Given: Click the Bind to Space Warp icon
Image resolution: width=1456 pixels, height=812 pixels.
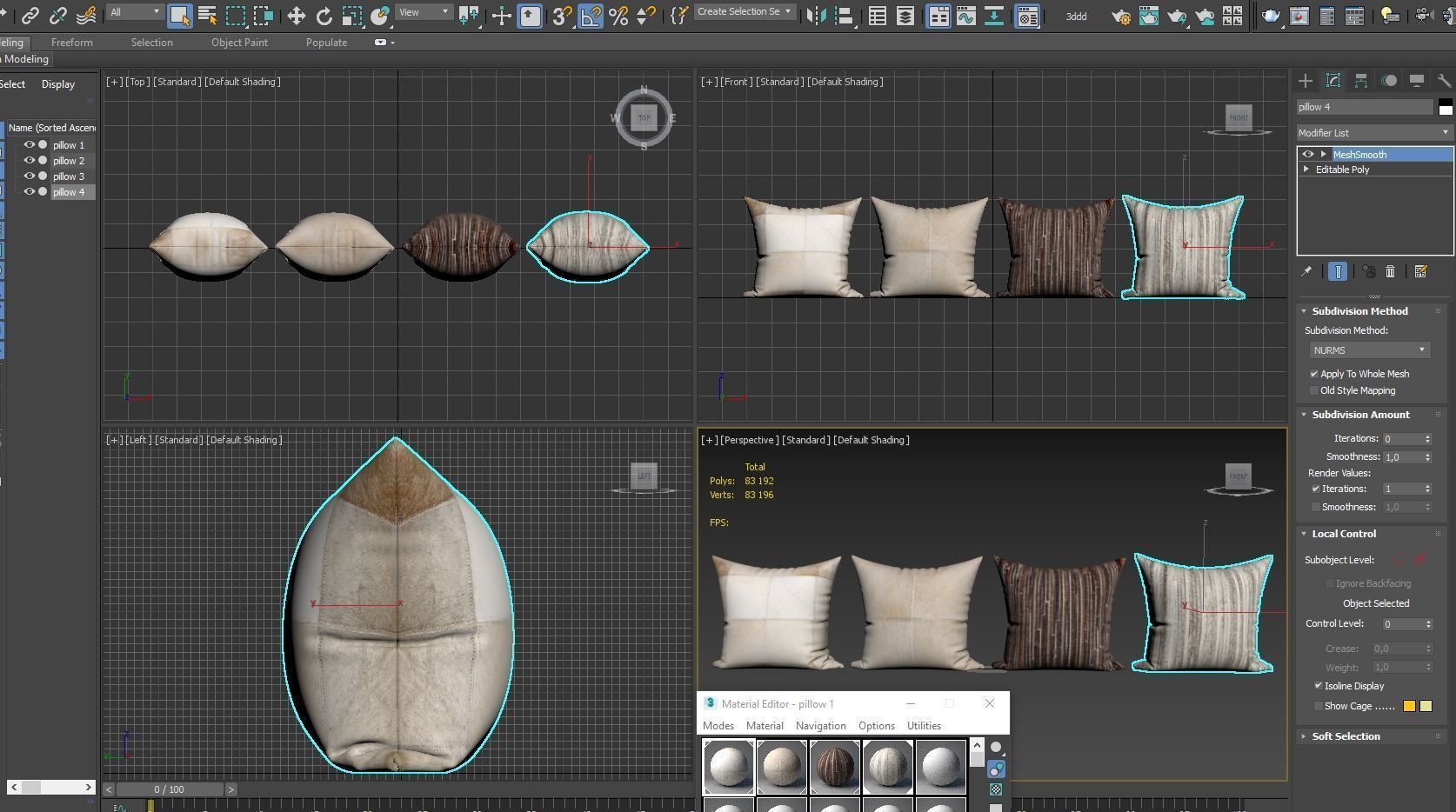Looking at the screenshot, I should pos(86,16).
